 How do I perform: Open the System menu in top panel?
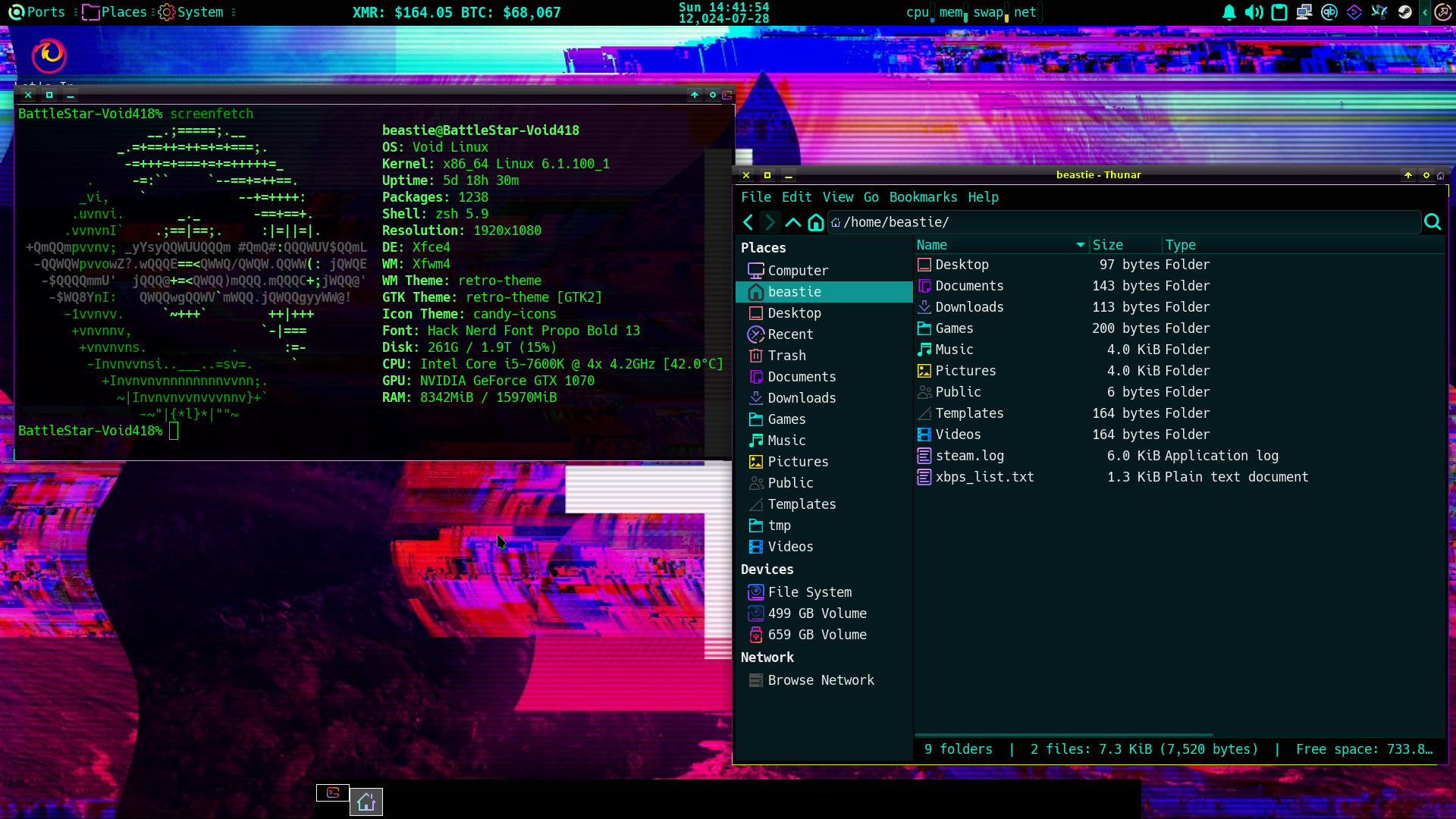coord(191,12)
